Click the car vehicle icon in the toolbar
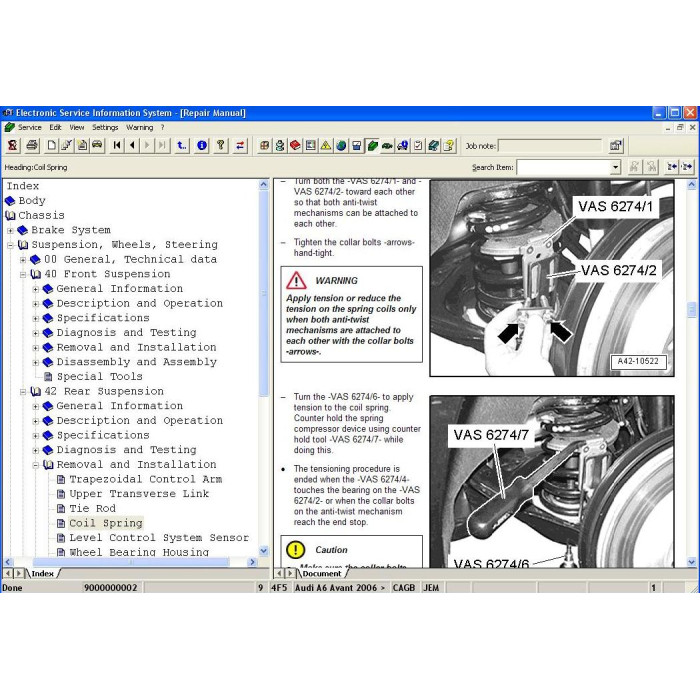Viewport: 700px width, 700px height. point(97,146)
